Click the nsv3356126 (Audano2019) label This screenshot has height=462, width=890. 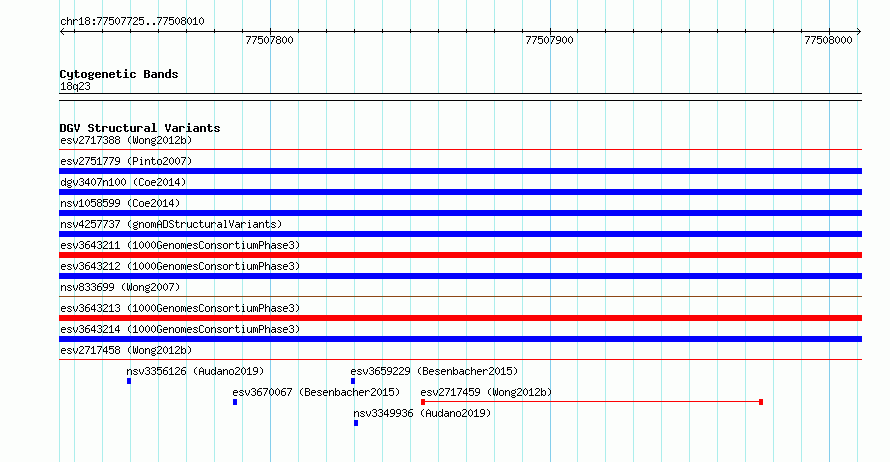tap(195, 371)
